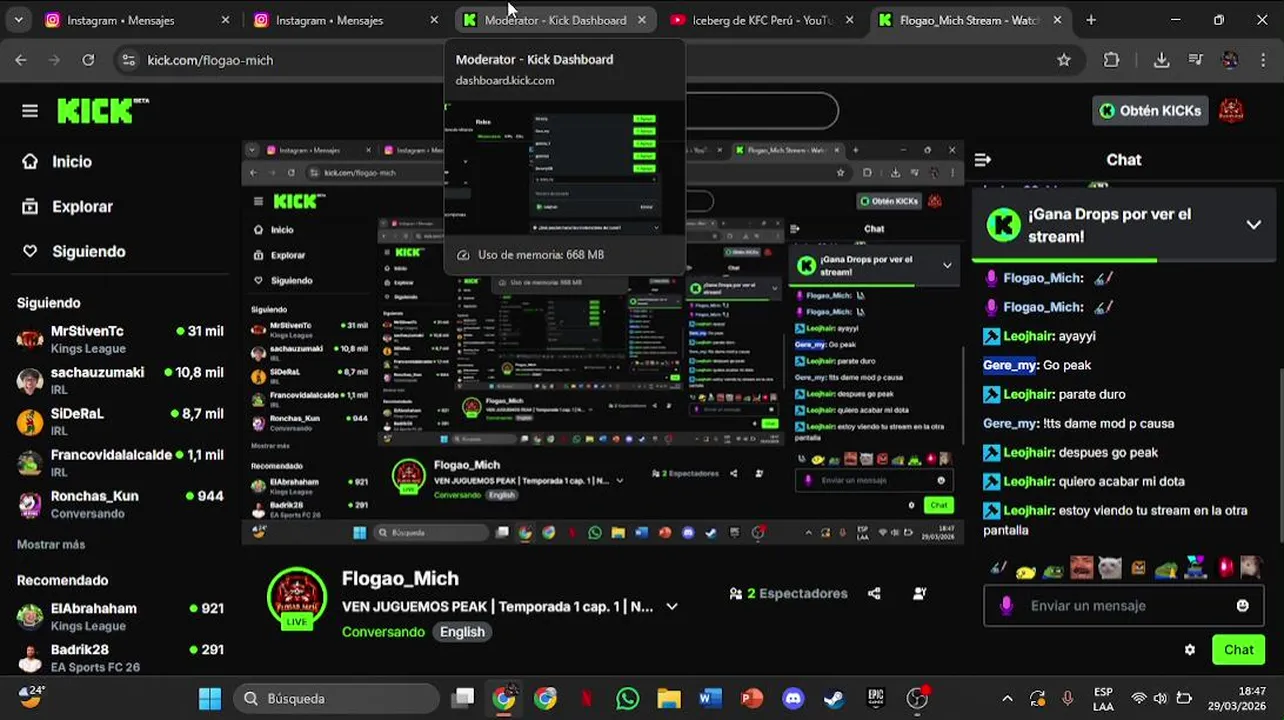Image resolution: width=1284 pixels, height=720 pixels.
Task: Click the English language tag
Action: pos(462,632)
